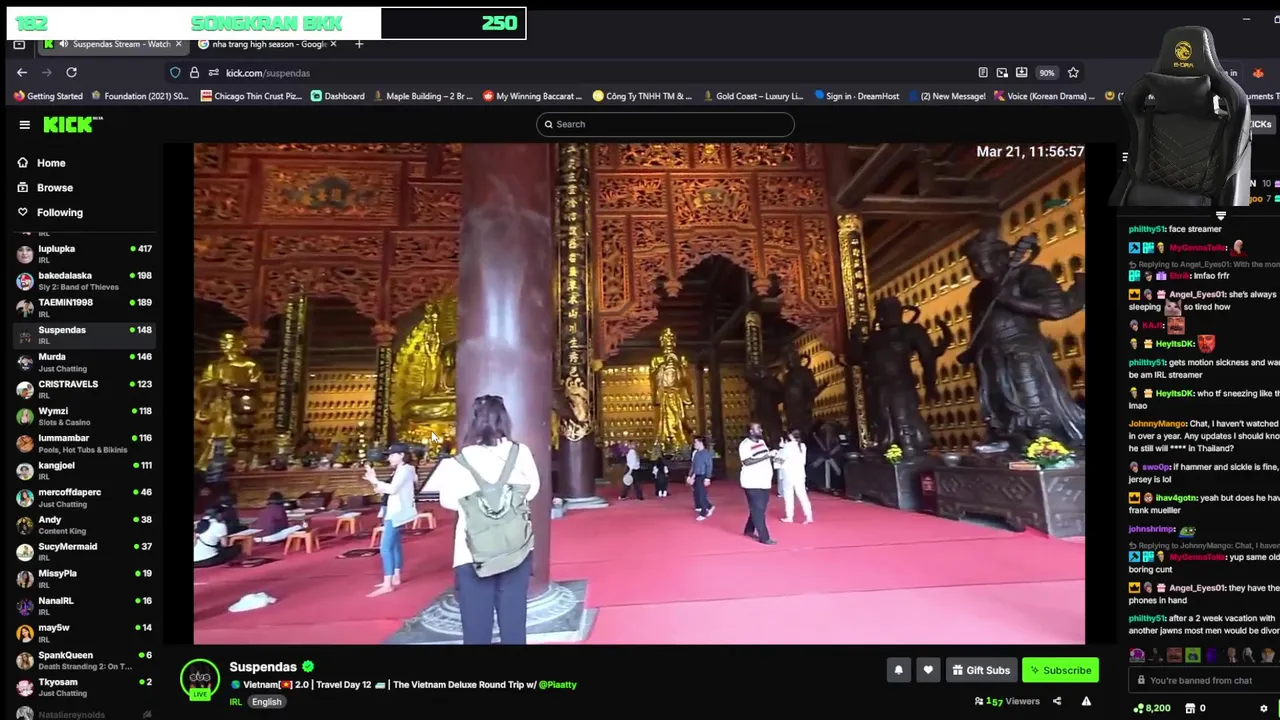This screenshot has height=720, width=1280.
Task: Open the tracking protection shield icon
Action: click(x=175, y=73)
